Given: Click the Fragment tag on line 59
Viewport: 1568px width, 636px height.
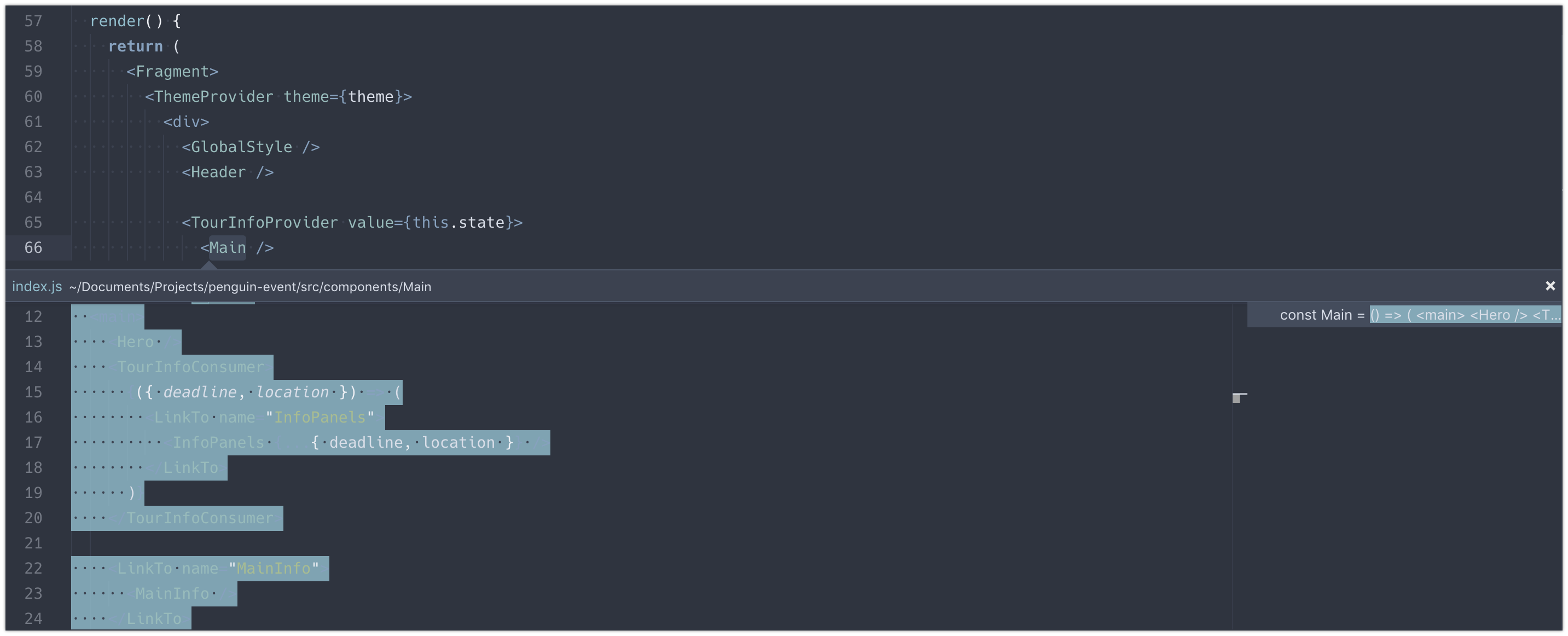Looking at the screenshot, I should [x=172, y=71].
